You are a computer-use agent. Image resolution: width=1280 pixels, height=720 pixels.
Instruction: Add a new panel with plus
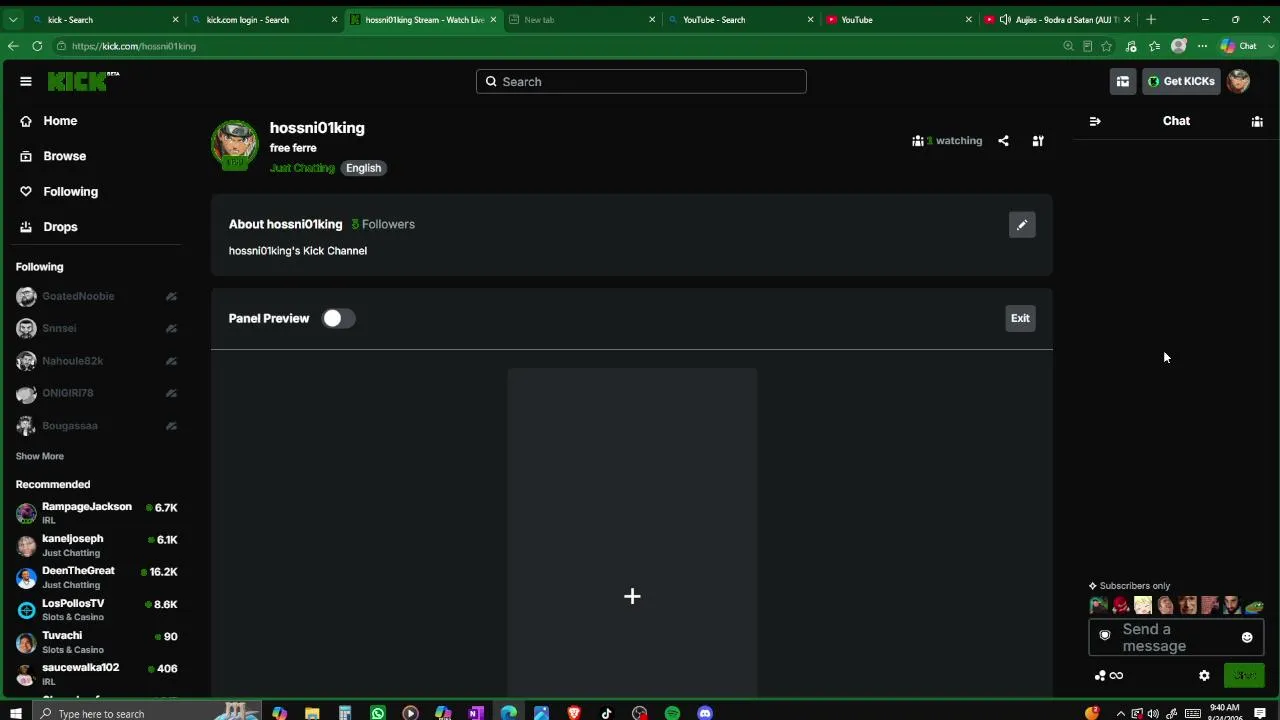click(632, 597)
